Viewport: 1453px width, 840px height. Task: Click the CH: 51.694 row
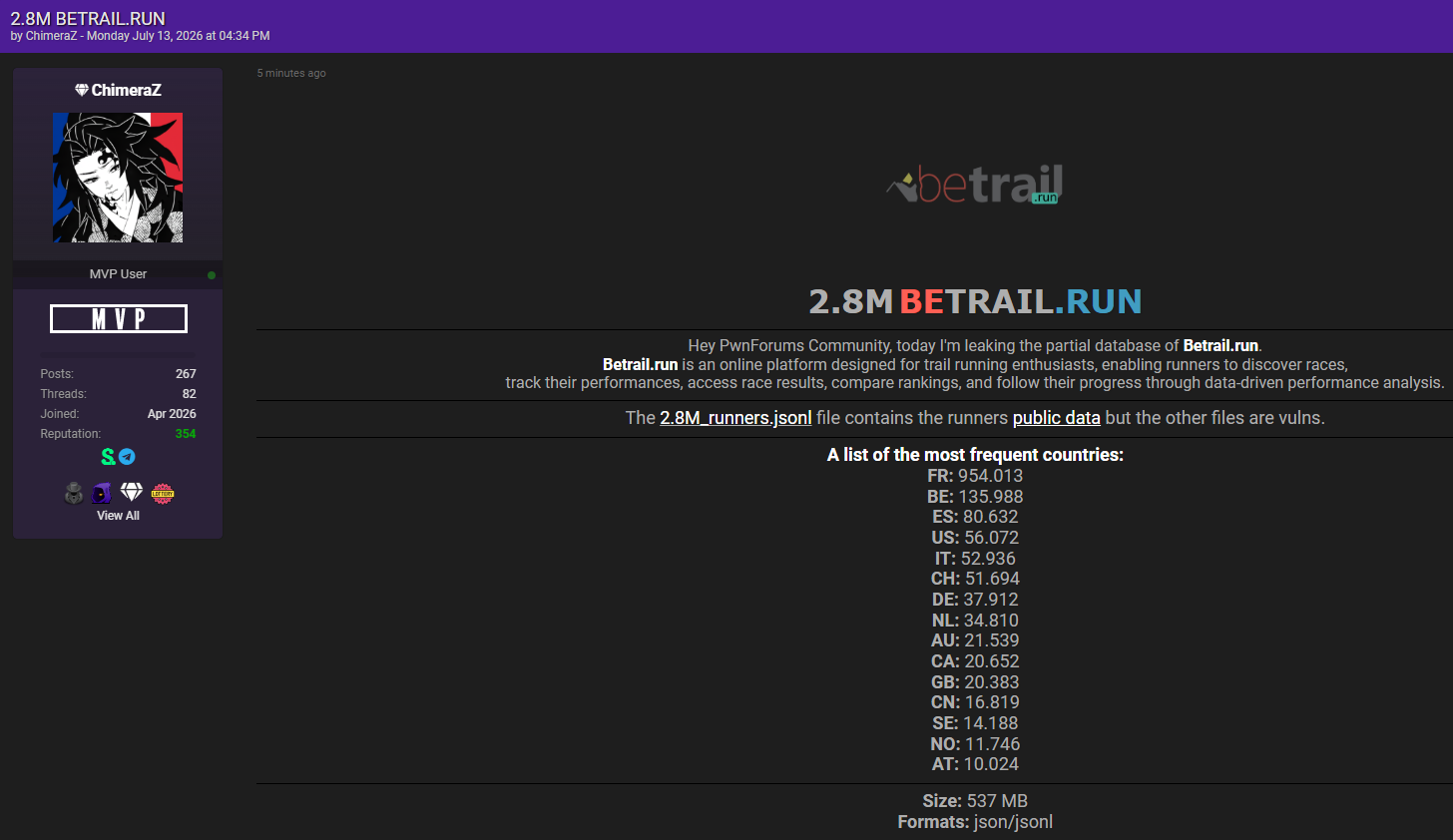975,579
